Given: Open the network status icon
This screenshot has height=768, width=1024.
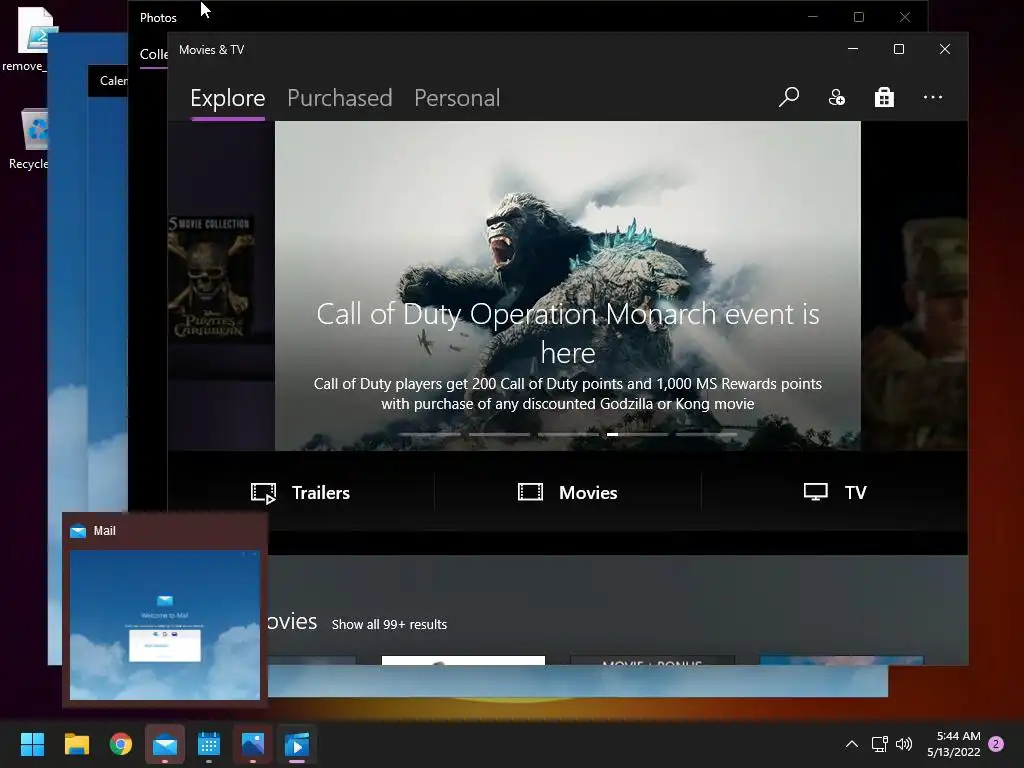Looking at the screenshot, I should point(879,744).
